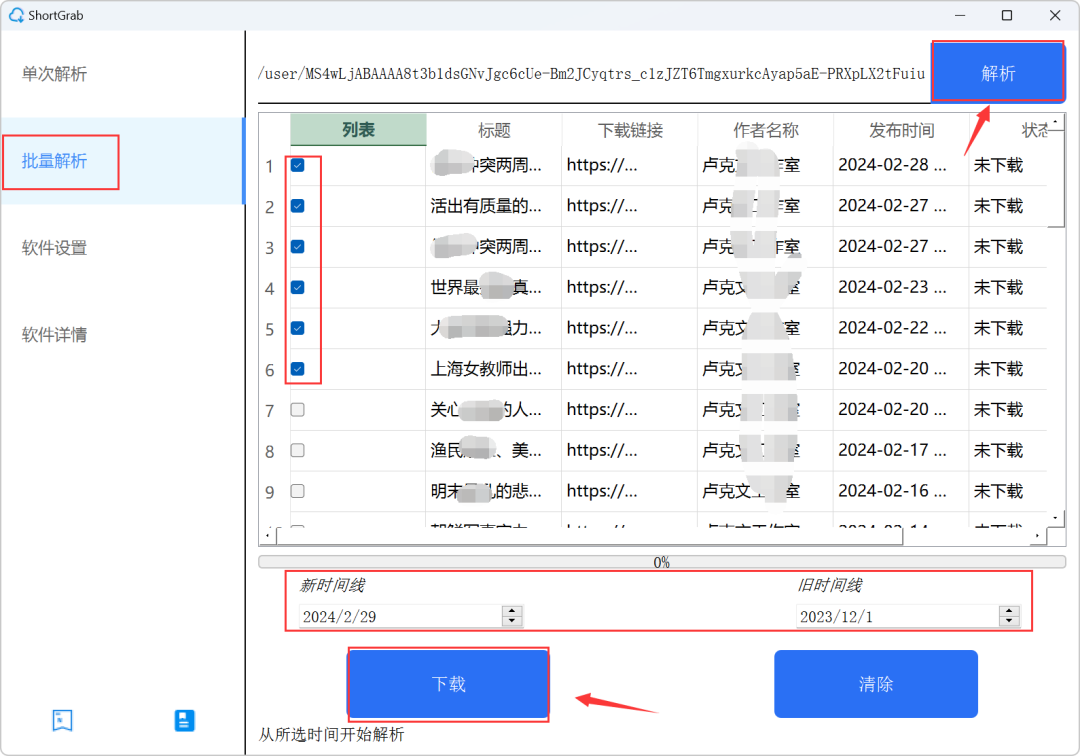Click date cell 2024-02-28
The height and width of the screenshot is (756, 1080).
tap(901, 165)
